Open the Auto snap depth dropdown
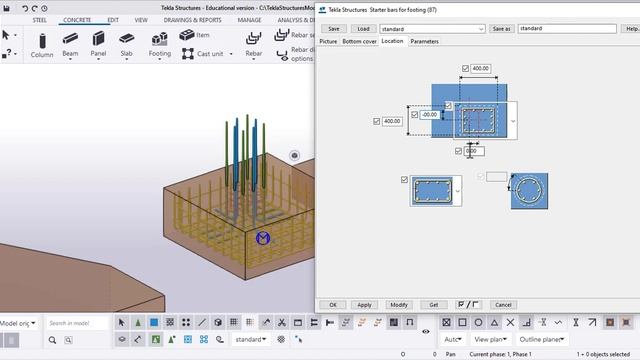640x360 pixels. point(453,340)
